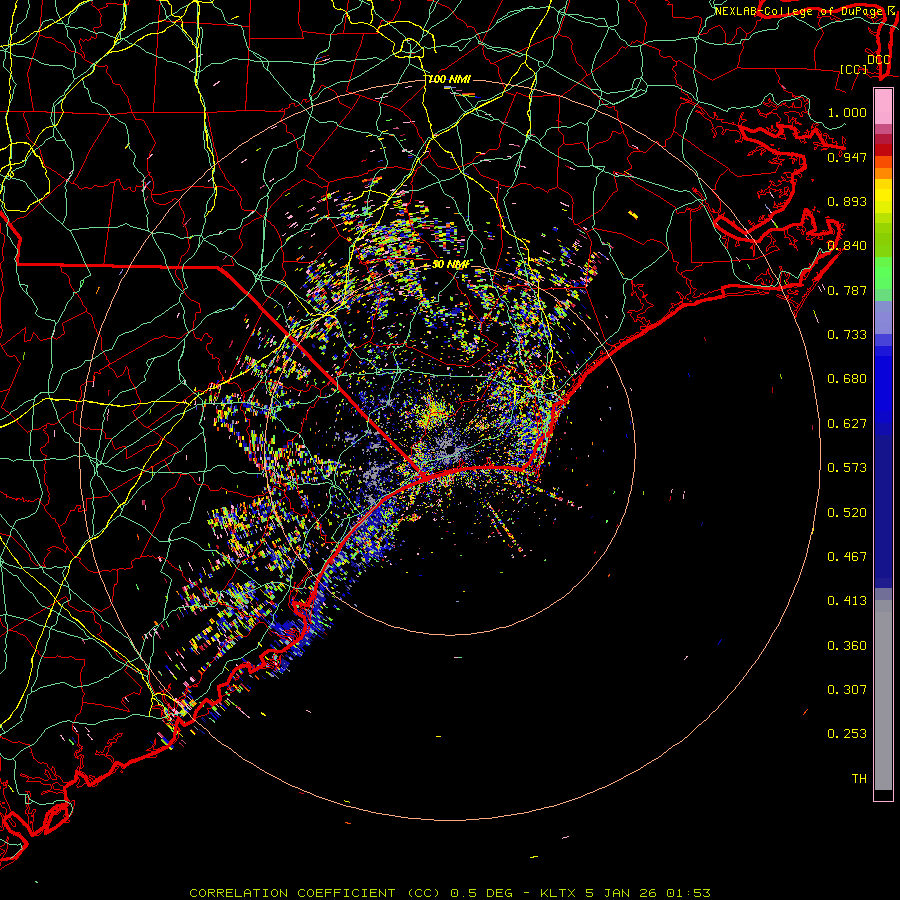Image resolution: width=900 pixels, height=900 pixels.
Task: Click the 1.000 value on the color scale
Action: click(847, 112)
